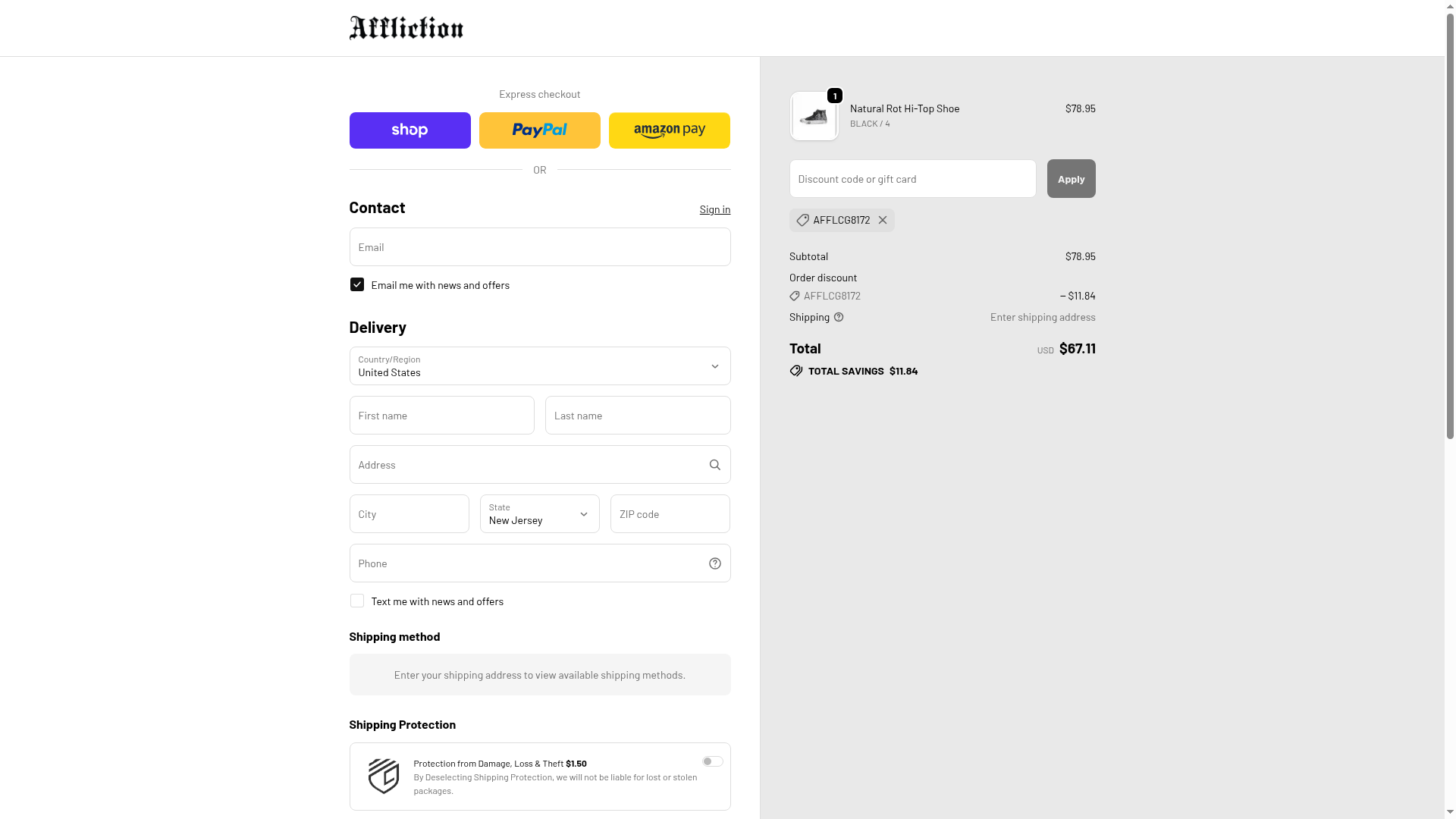Screen dimensions: 1456x819
Task: Click the ZIP code field
Action: pyautogui.click(x=670, y=514)
